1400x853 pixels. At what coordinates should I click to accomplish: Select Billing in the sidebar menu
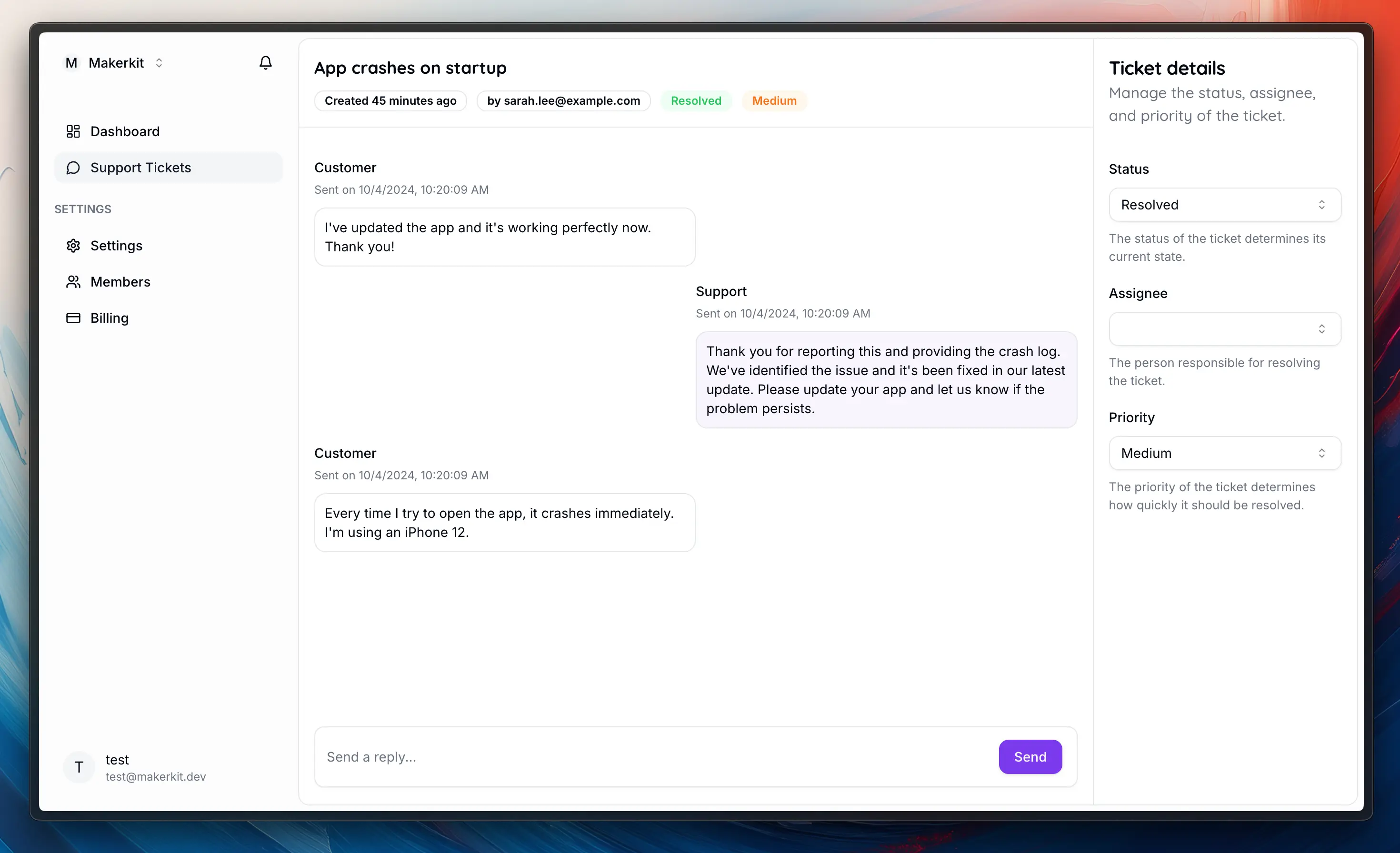point(110,318)
